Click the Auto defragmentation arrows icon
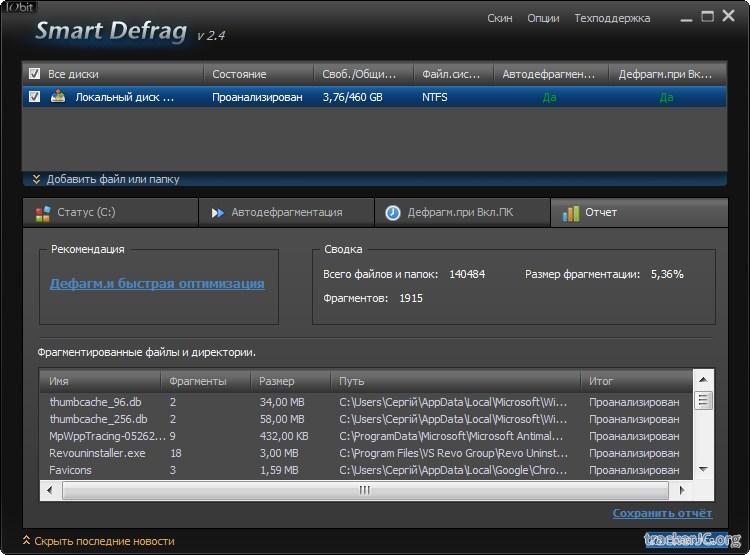This screenshot has width=750, height=555. pos(217,213)
